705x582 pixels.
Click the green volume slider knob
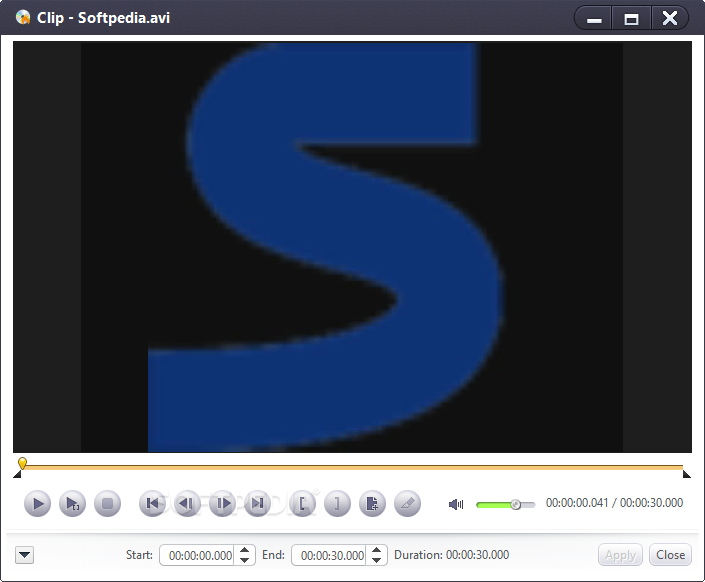[x=516, y=505]
